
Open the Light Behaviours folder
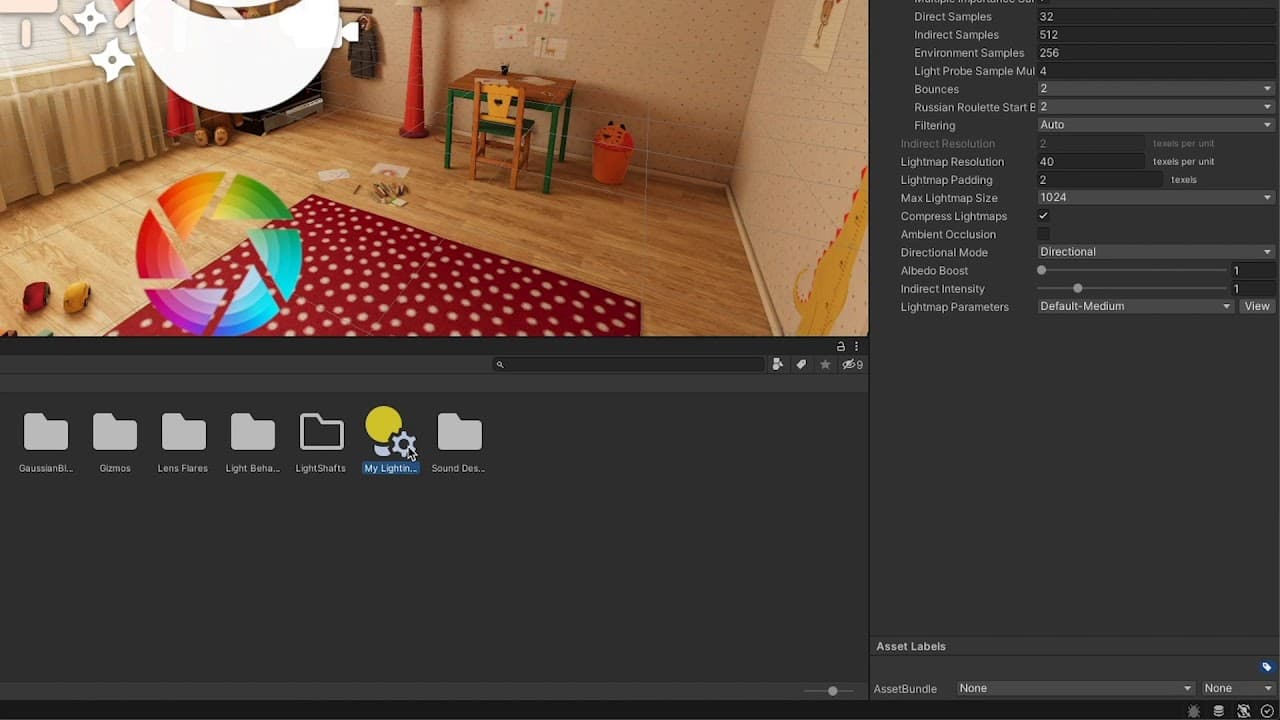[x=253, y=432]
